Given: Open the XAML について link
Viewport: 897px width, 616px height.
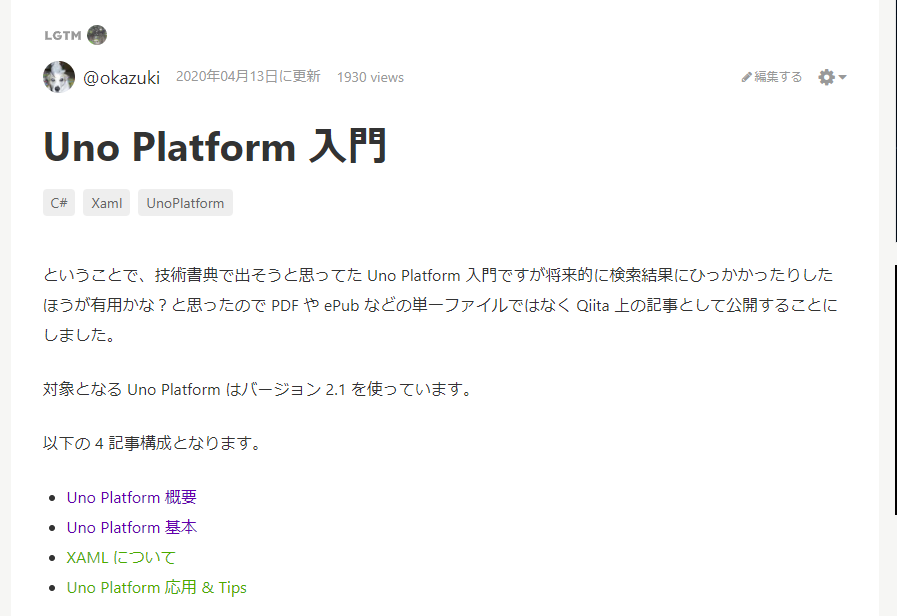Looking at the screenshot, I should 121,557.
